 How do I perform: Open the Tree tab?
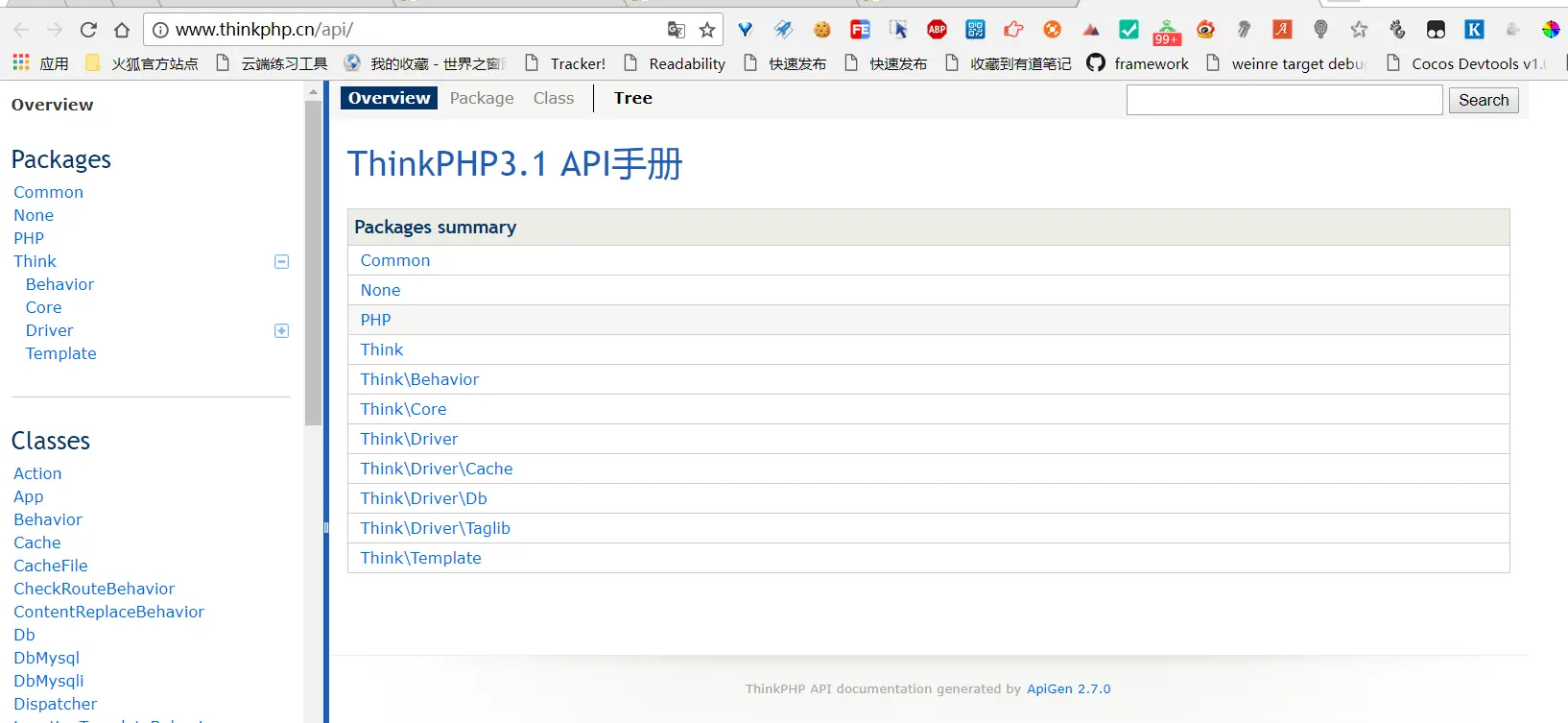click(633, 98)
